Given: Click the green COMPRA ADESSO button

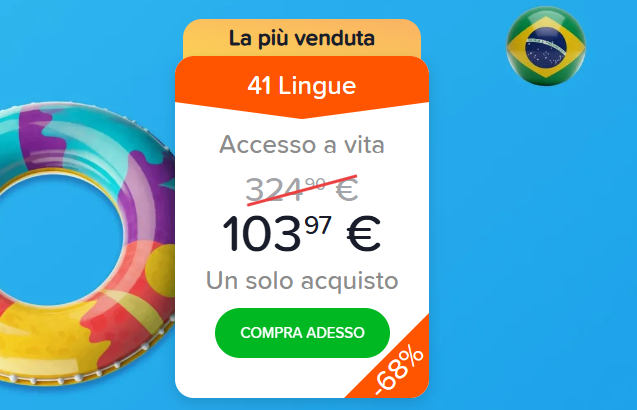Looking at the screenshot, I should click(x=302, y=333).
